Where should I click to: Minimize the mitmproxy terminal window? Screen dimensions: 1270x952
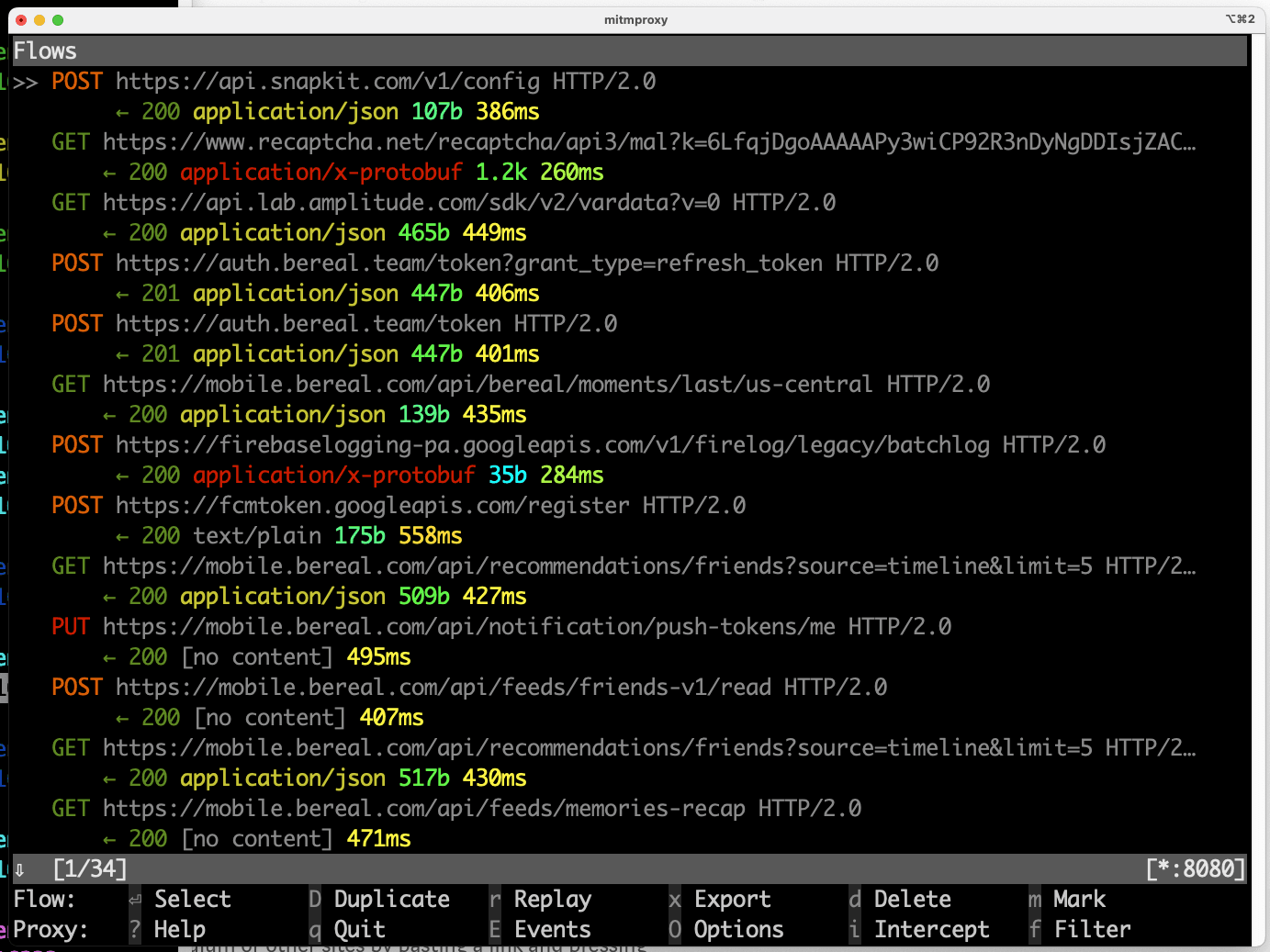pyautogui.click(x=39, y=20)
